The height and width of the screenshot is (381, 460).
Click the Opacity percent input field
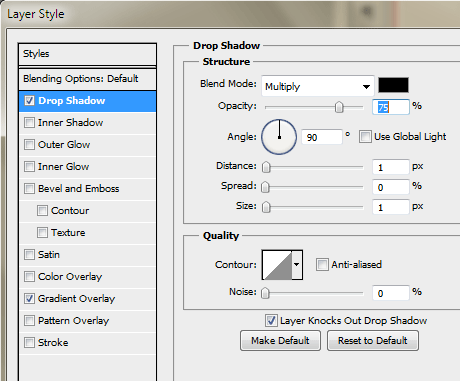391,107
